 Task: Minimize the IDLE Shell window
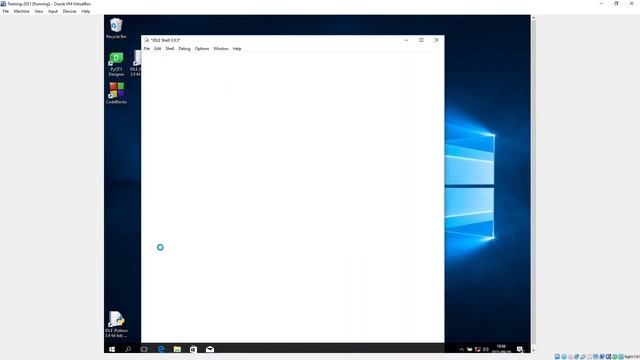pos(406,40)
